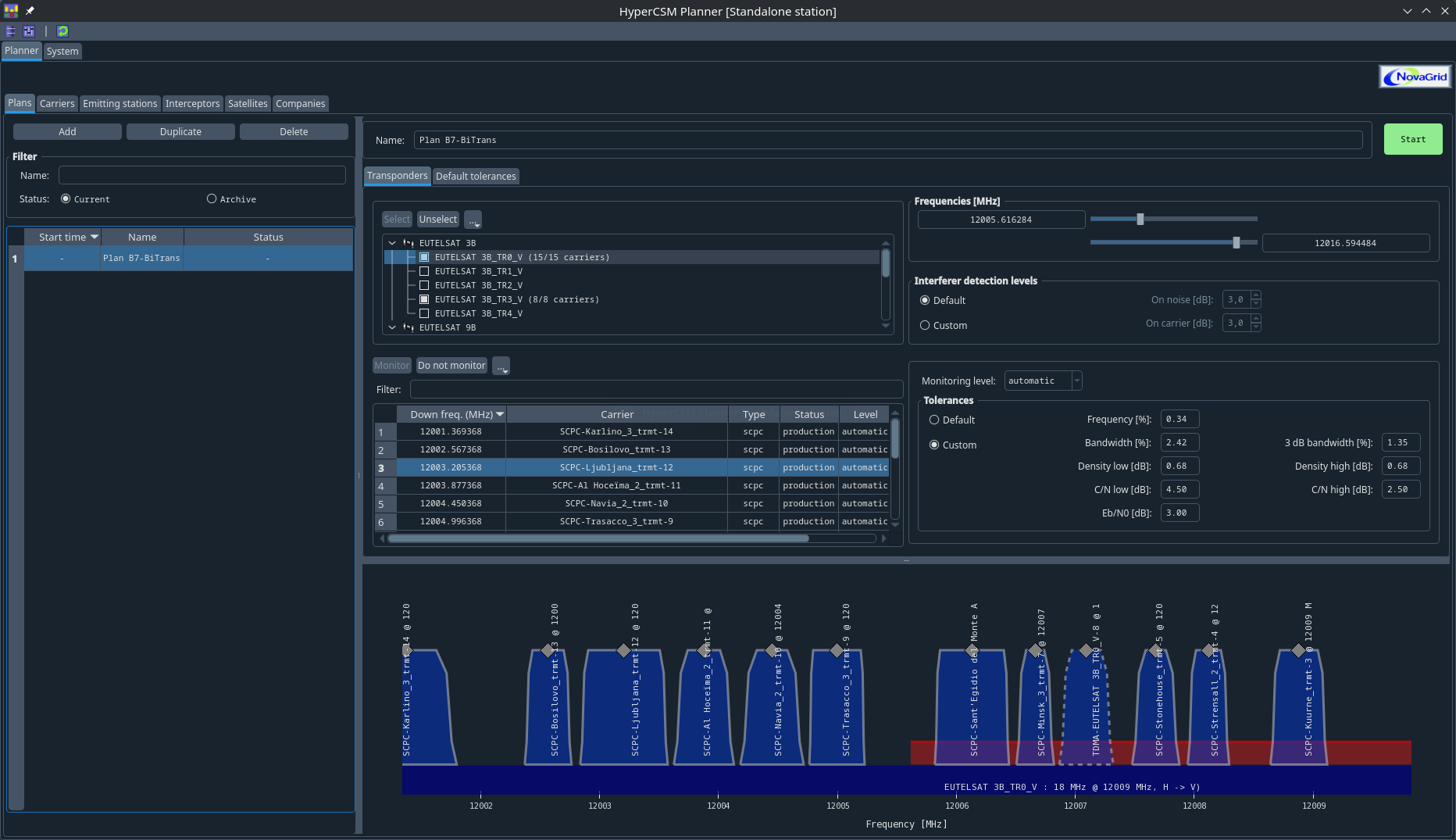1456x840 pixels.
Task: Click diamond marker on TDMA-EUTELSAT dashed carrier
Action: [1086, 651]
